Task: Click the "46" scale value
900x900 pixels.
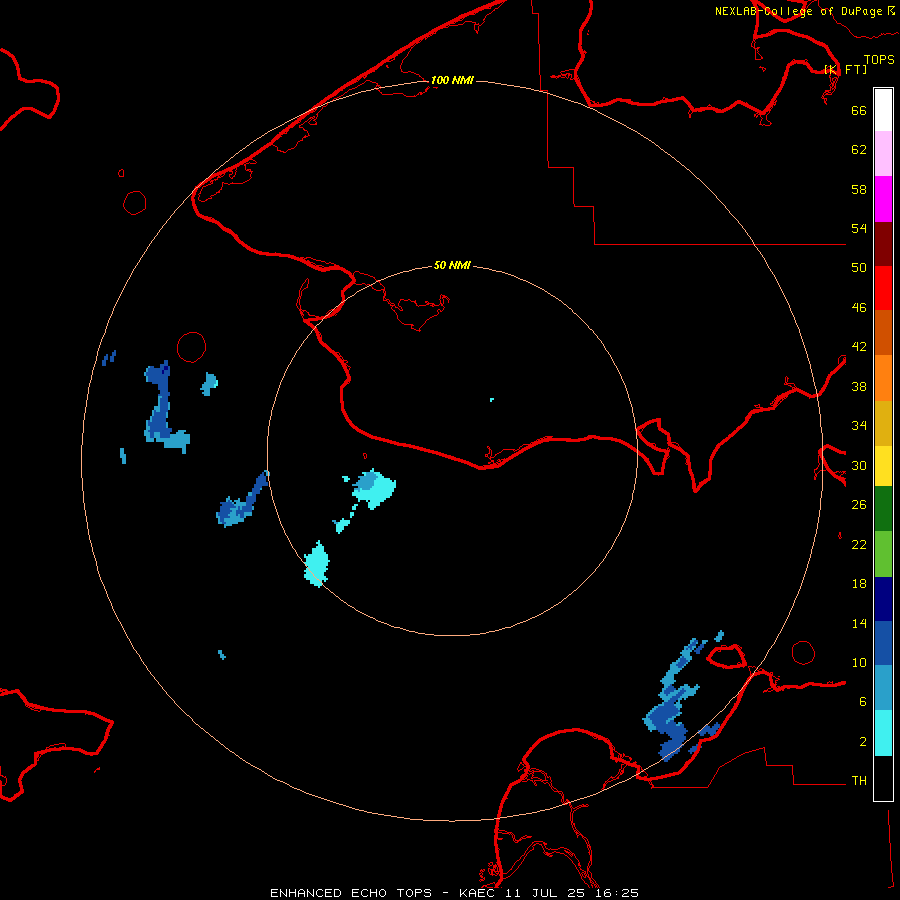Action: click(859, 308)
